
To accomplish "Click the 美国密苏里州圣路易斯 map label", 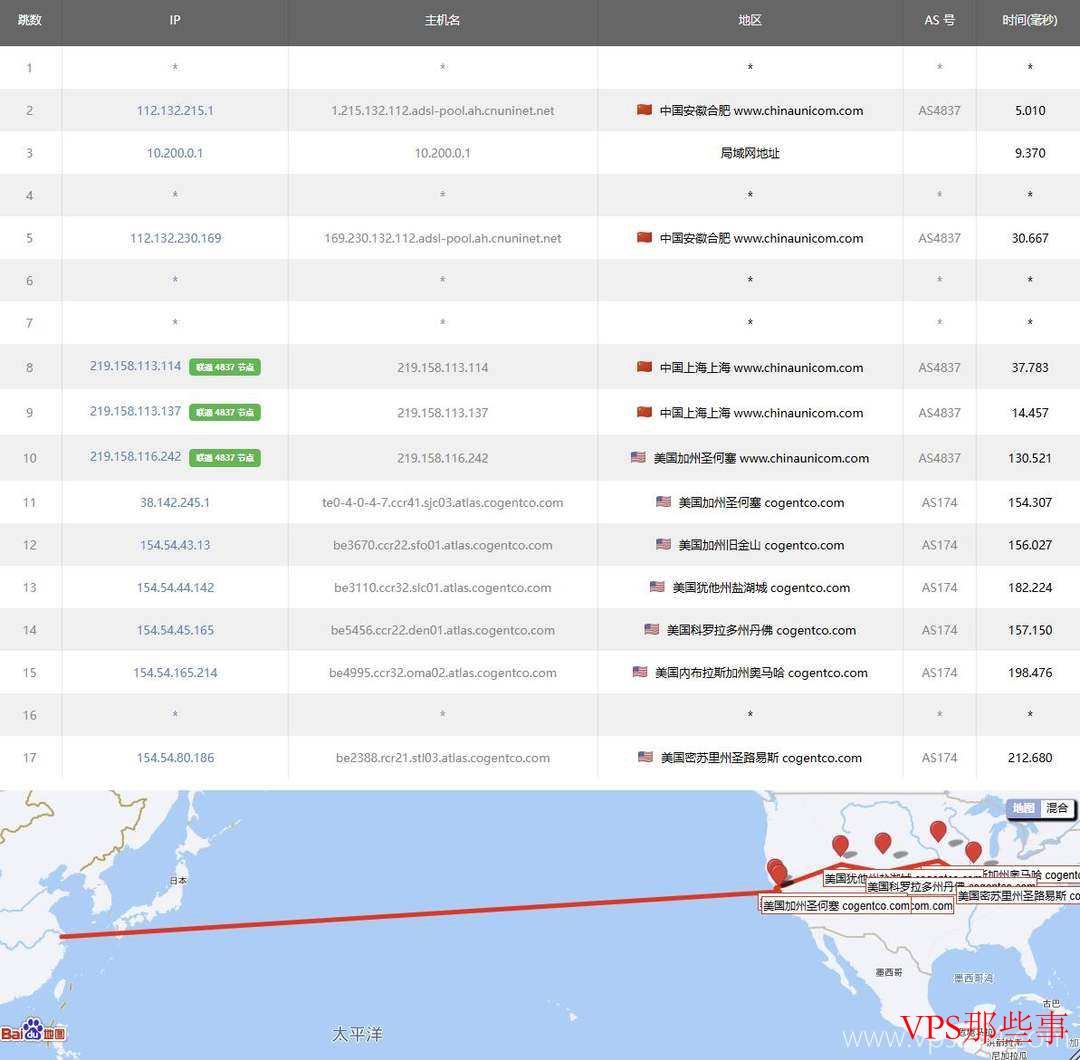I will (1018, 895).
